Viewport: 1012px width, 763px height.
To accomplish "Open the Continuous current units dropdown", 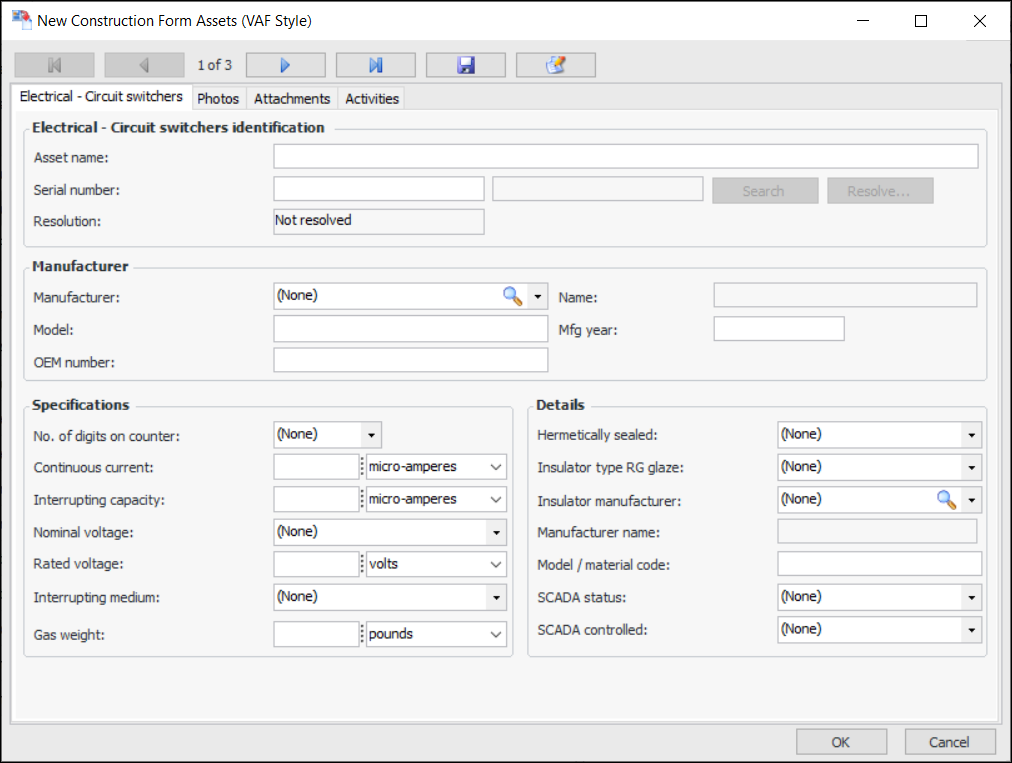I will 496,467.
